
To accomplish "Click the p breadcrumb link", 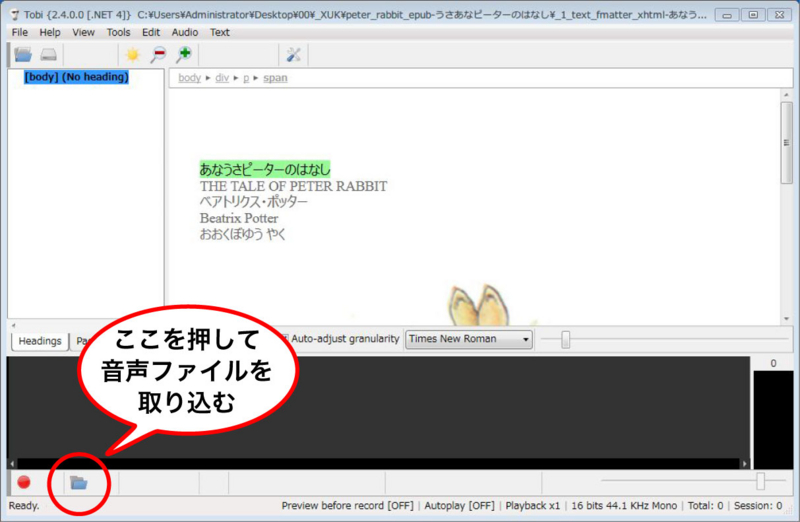I will click(246, 78).
